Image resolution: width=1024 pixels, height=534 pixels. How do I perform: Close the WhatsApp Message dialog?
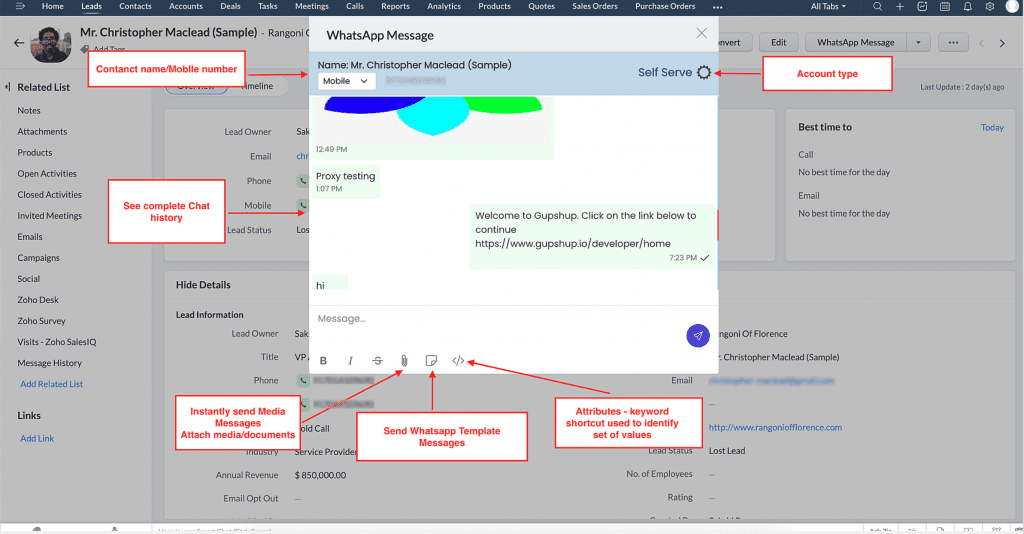(701, 33)
